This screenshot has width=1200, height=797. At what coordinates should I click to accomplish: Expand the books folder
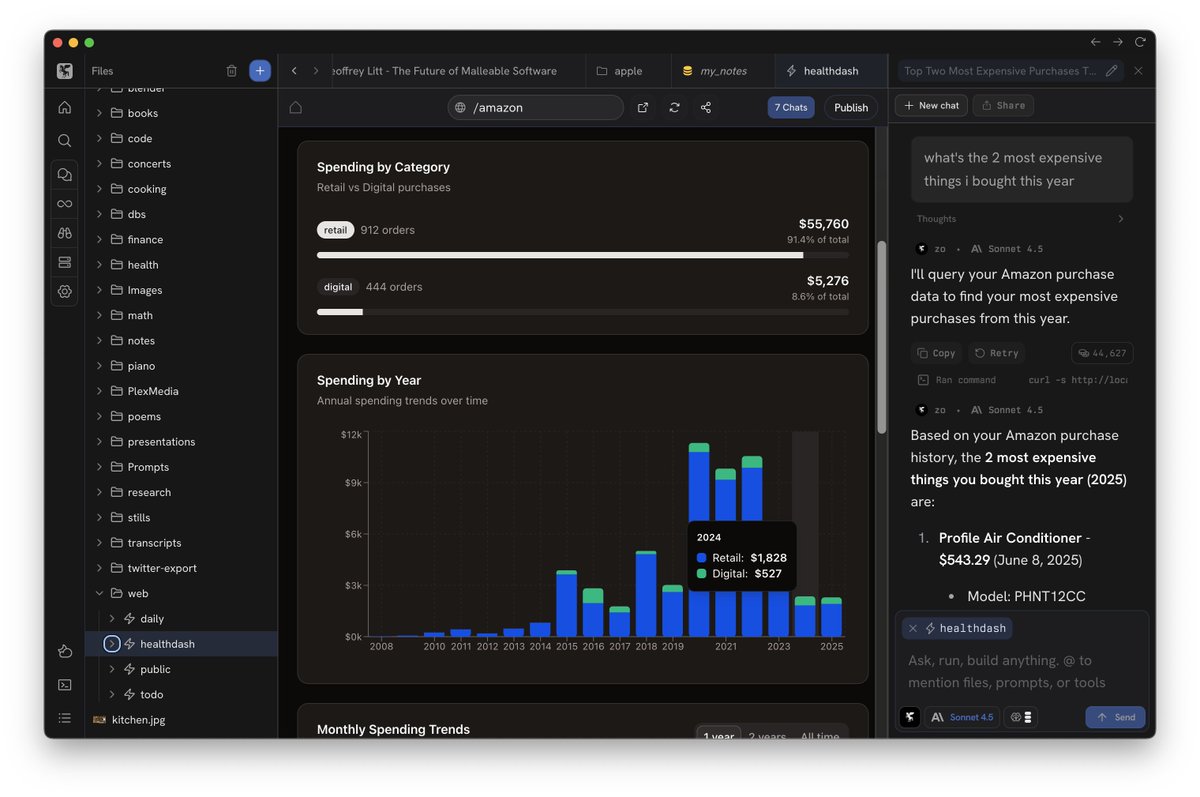[x=100, y=113]
